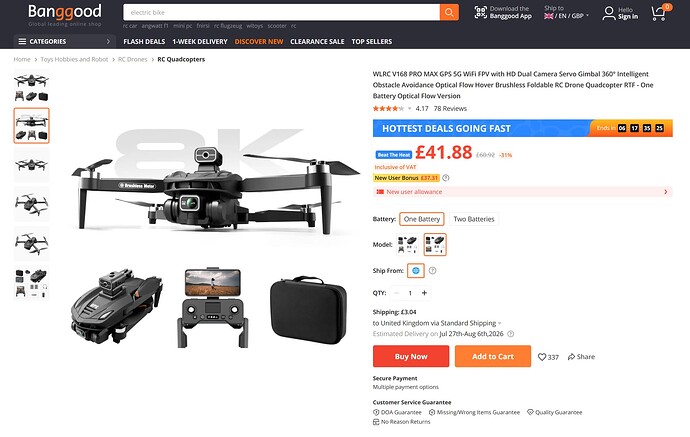Image resolution: width=690 pixels, height=437 pixels.
Task: Click the Download Banggood App QR icon
Action: click(481, 12)
